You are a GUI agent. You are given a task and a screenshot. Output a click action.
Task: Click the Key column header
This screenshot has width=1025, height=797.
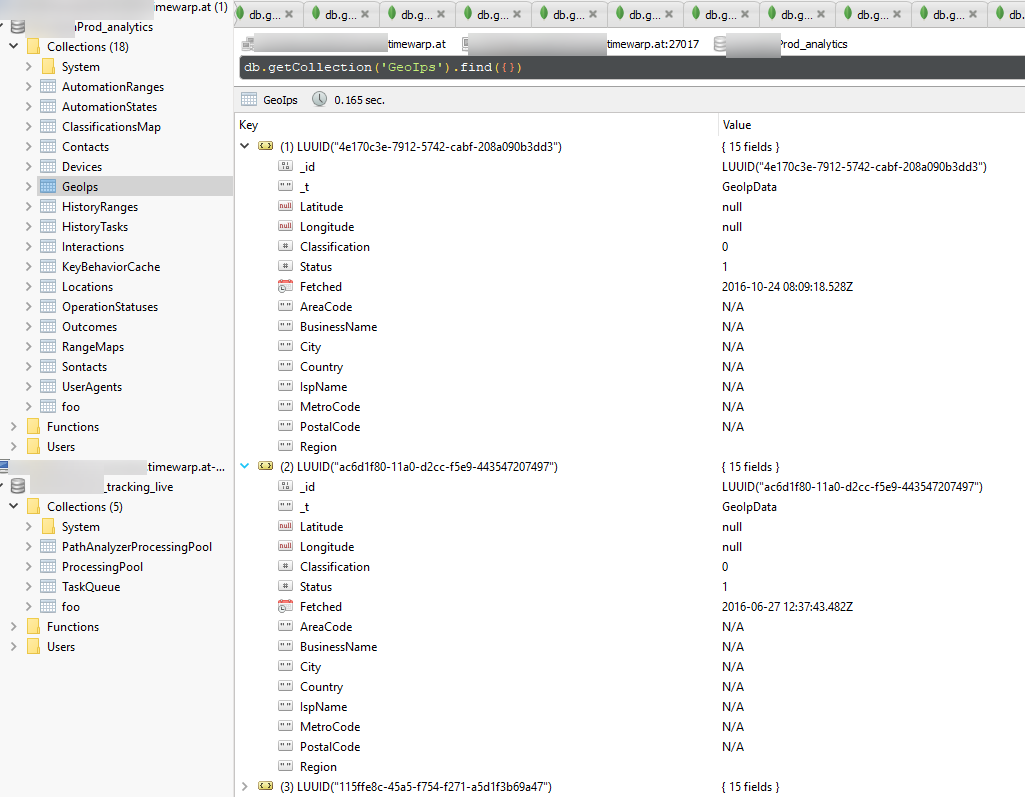click(x=248, y=125)
